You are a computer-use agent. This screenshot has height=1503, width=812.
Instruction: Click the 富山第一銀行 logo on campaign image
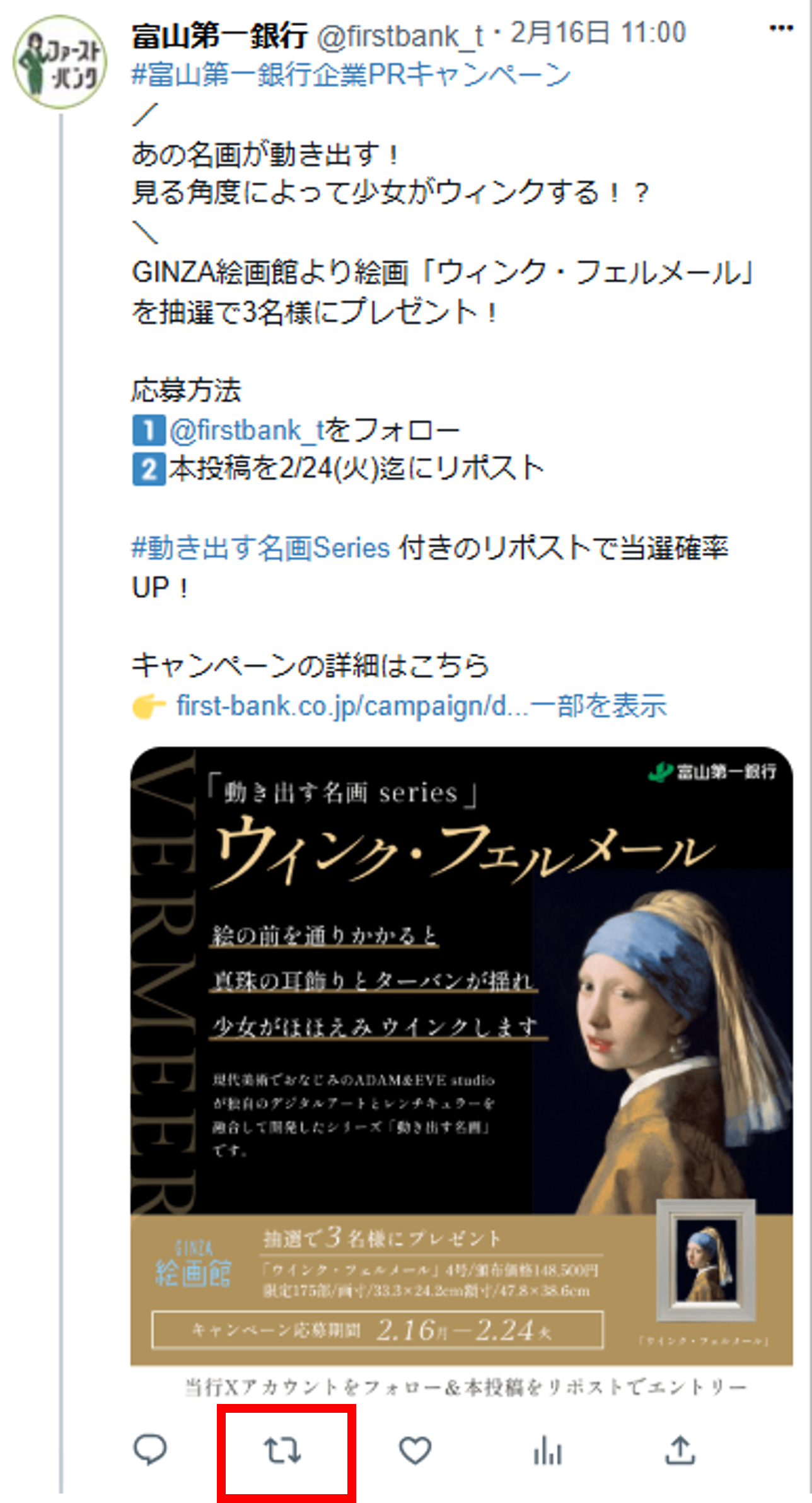712,772
